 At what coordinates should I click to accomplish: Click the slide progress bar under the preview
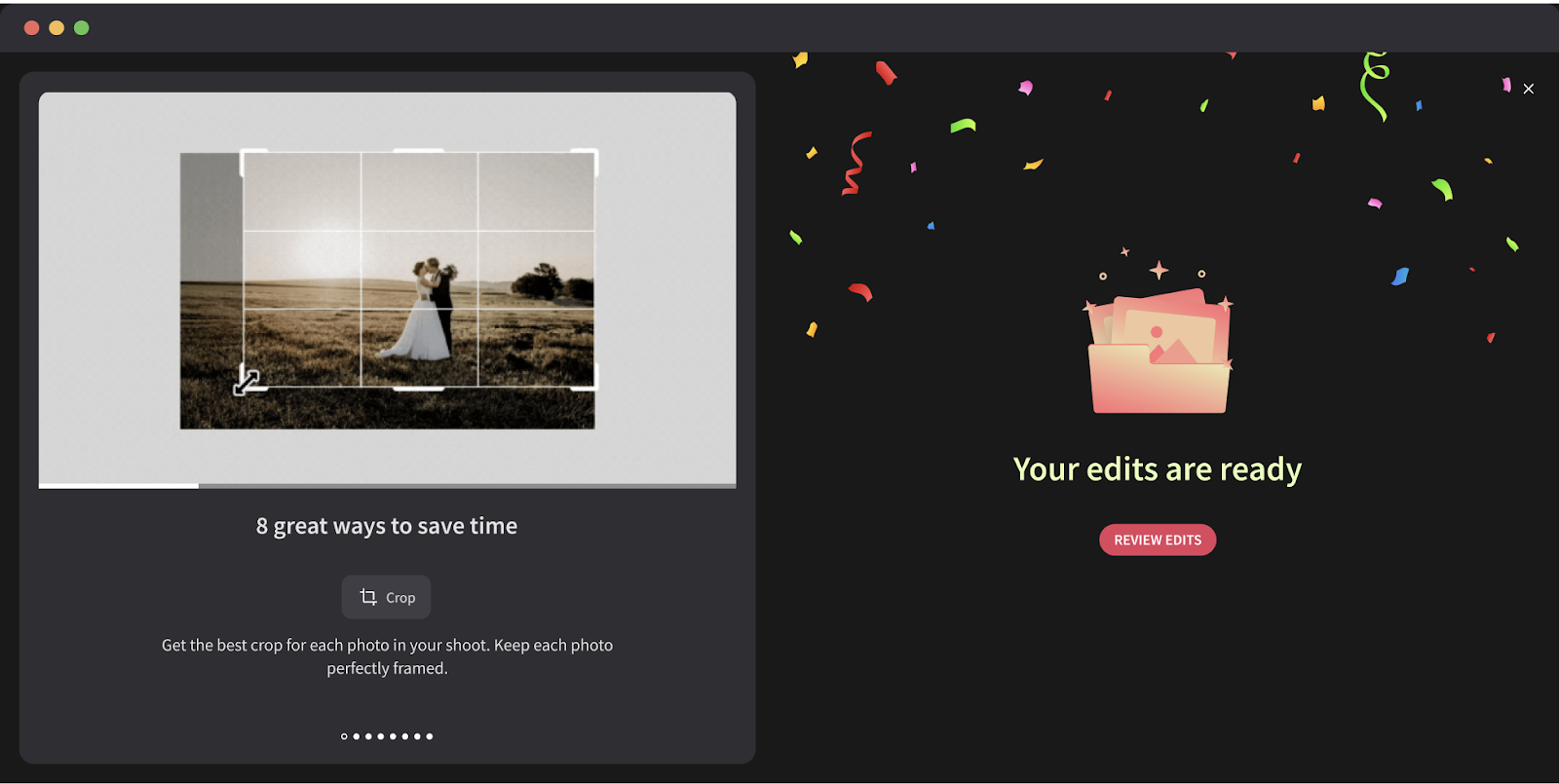click(x=387, y=485)
